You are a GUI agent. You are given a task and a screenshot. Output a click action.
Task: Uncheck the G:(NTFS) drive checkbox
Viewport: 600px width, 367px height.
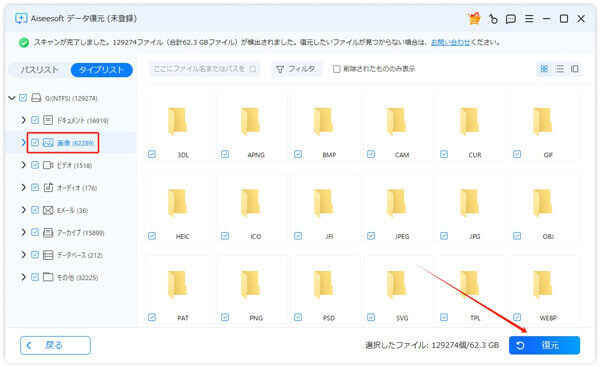23,98
